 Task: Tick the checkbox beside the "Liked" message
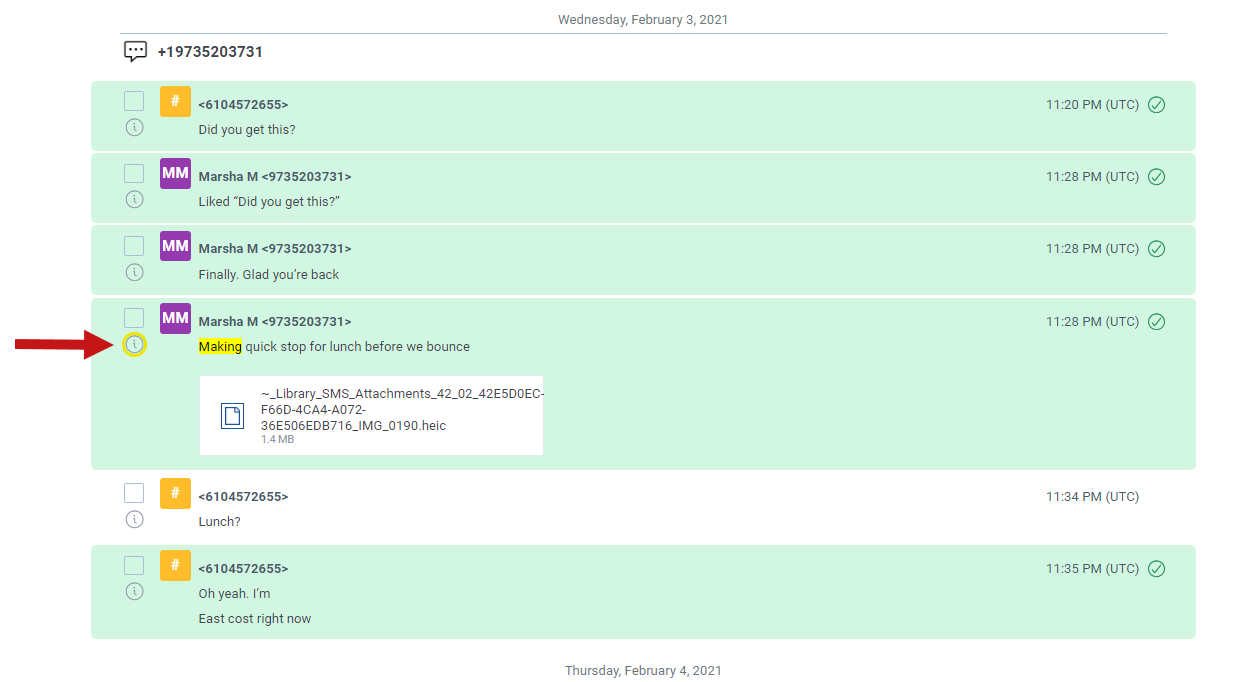[x=134, y=173]
